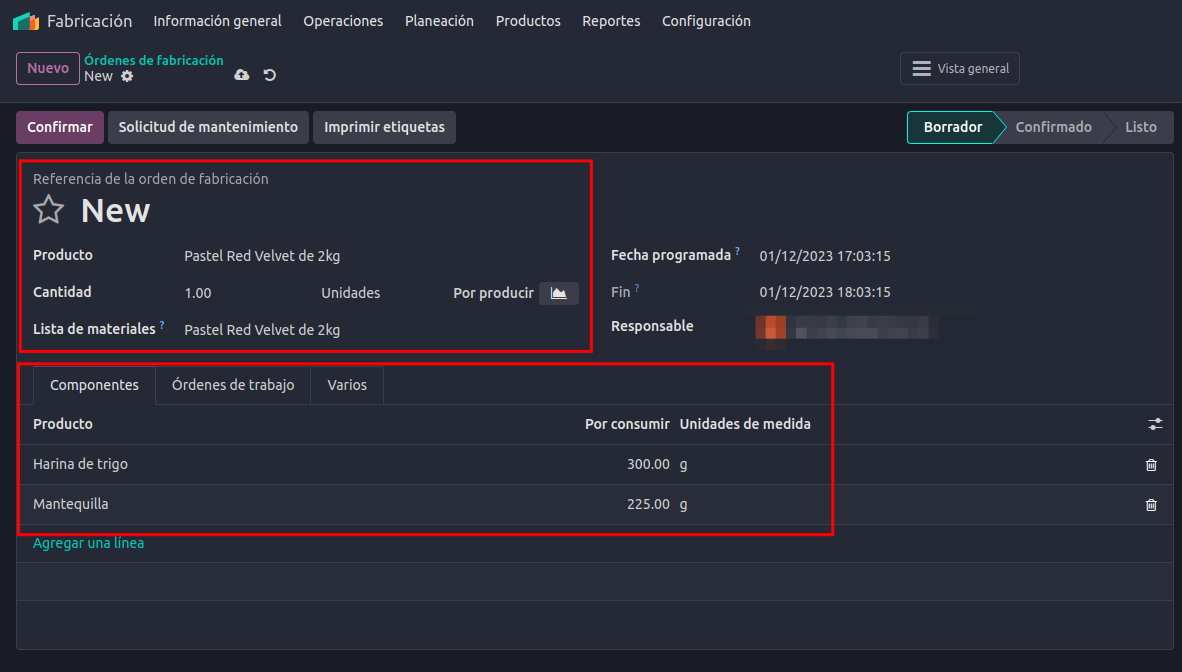Image resolution: width=1182 pixels, height=672 pixels.
Task: Show help tooltip for Fecha programada
Action: pos(737,251)
